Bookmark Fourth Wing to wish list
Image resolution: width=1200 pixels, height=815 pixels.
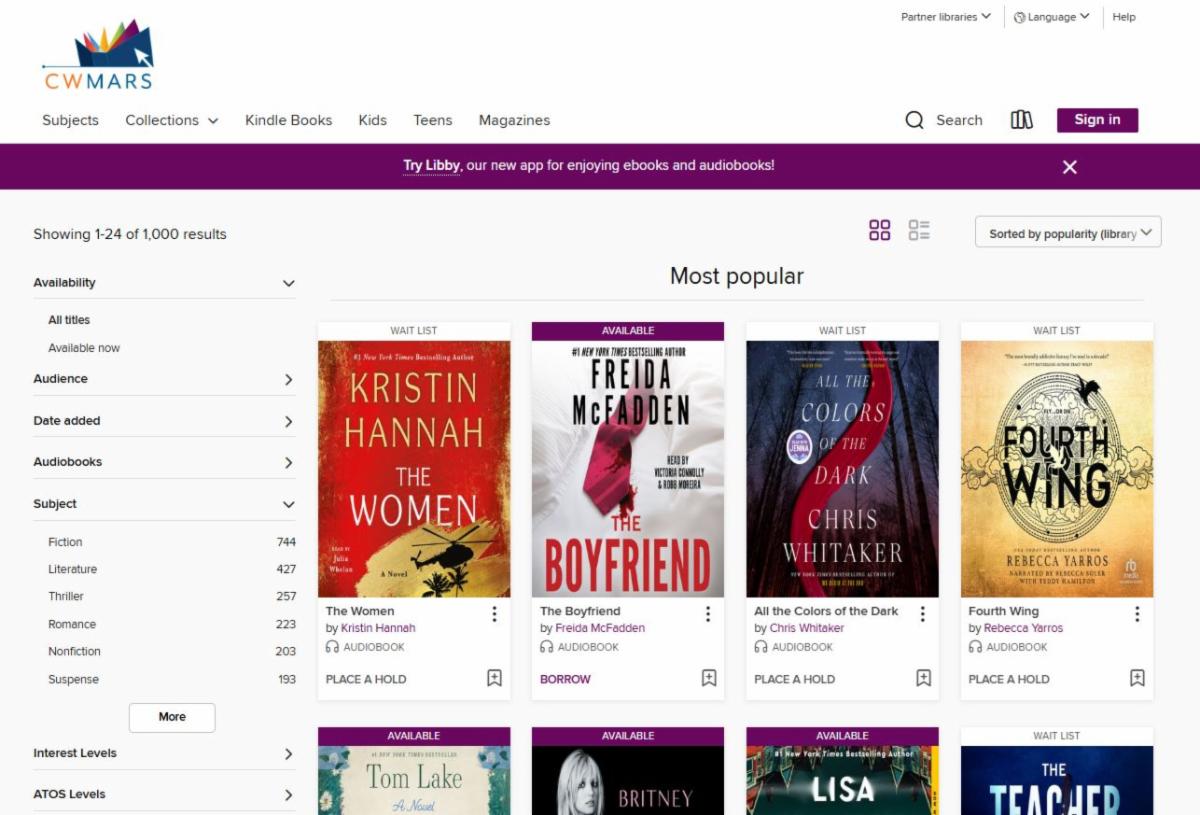pos(1137,678)
